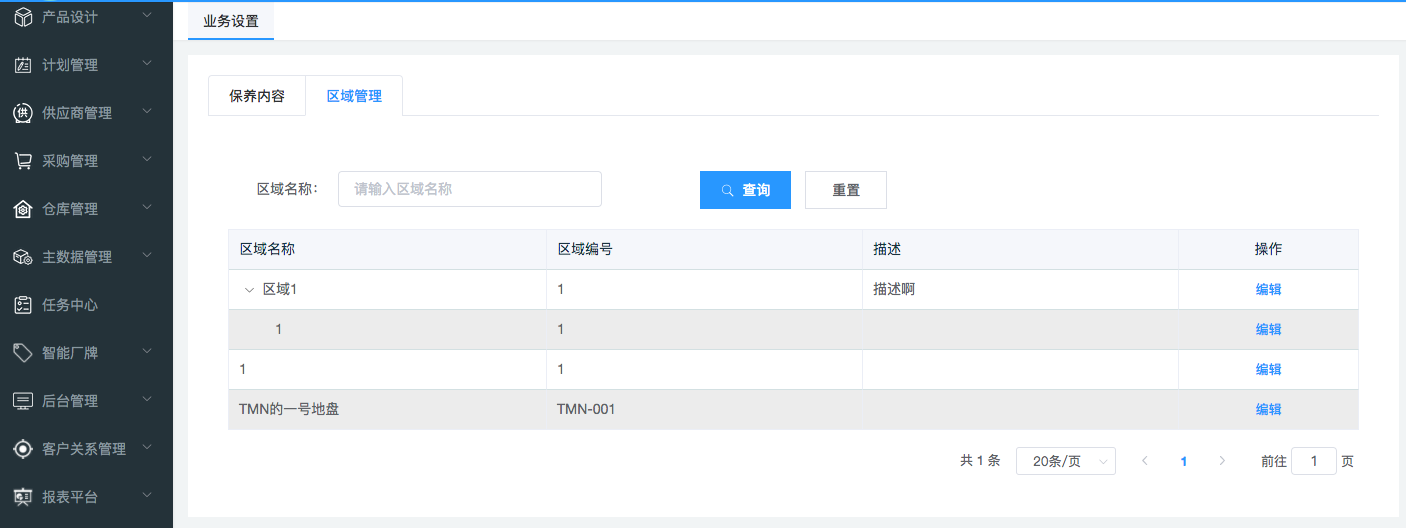1406x528 pixels.
Task: Click the 重置 reset button
Action: (x=845, y=190)
